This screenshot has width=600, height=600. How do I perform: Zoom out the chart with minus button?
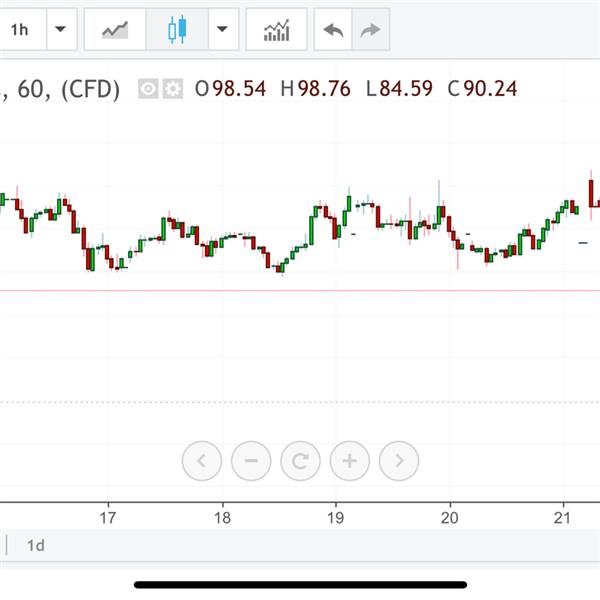pos(251,461)
